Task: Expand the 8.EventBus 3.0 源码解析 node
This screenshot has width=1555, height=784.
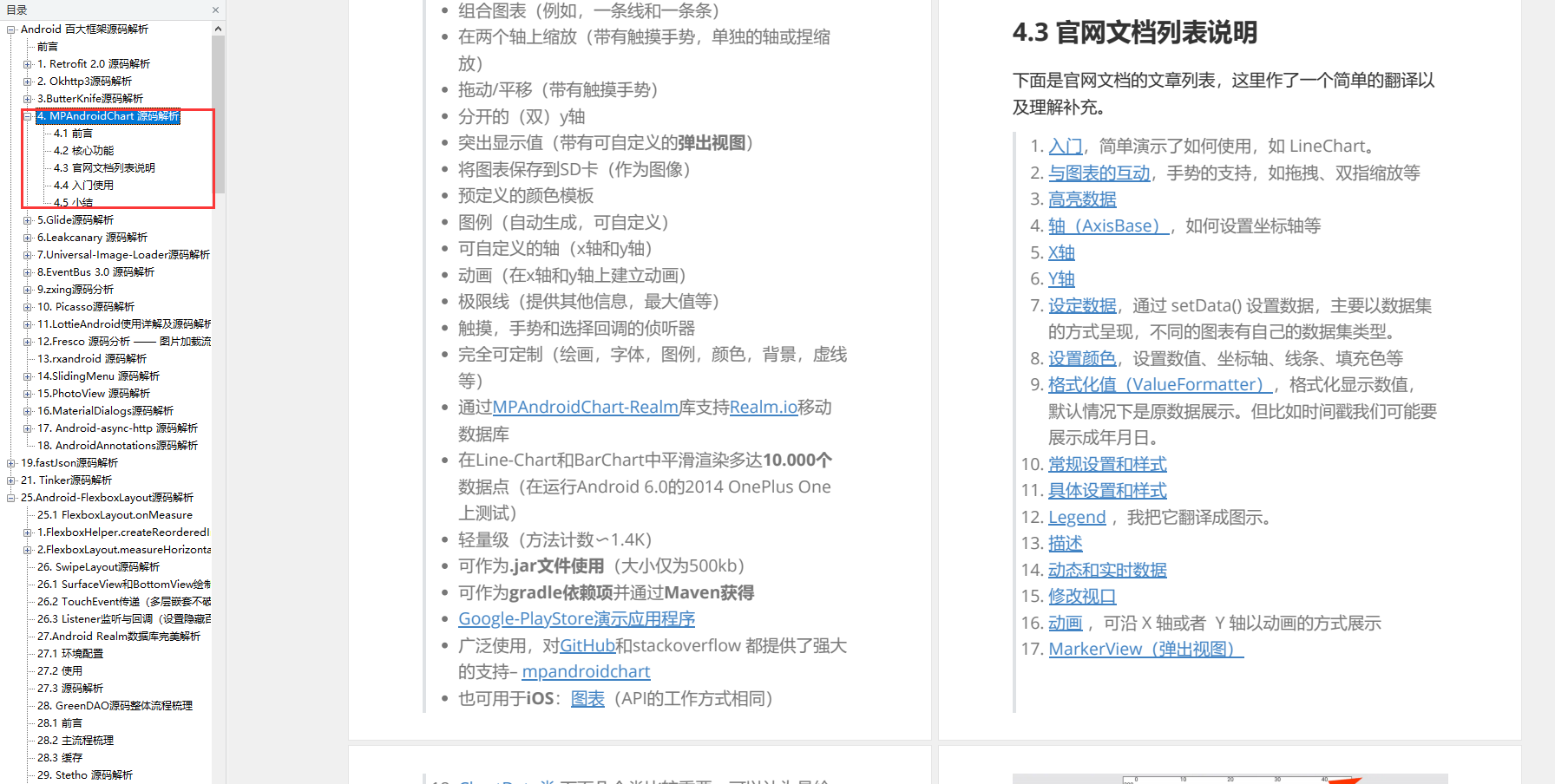Action: [28, 272]
